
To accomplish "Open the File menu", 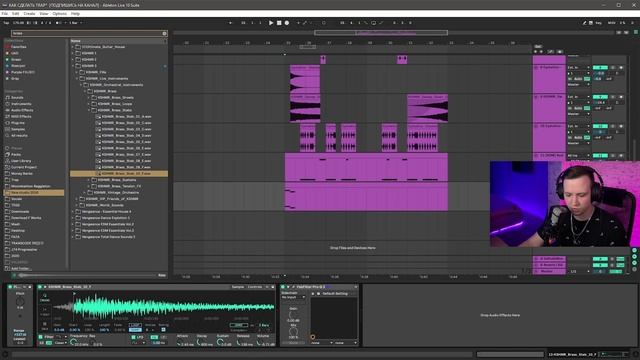I will click(4, 13).
